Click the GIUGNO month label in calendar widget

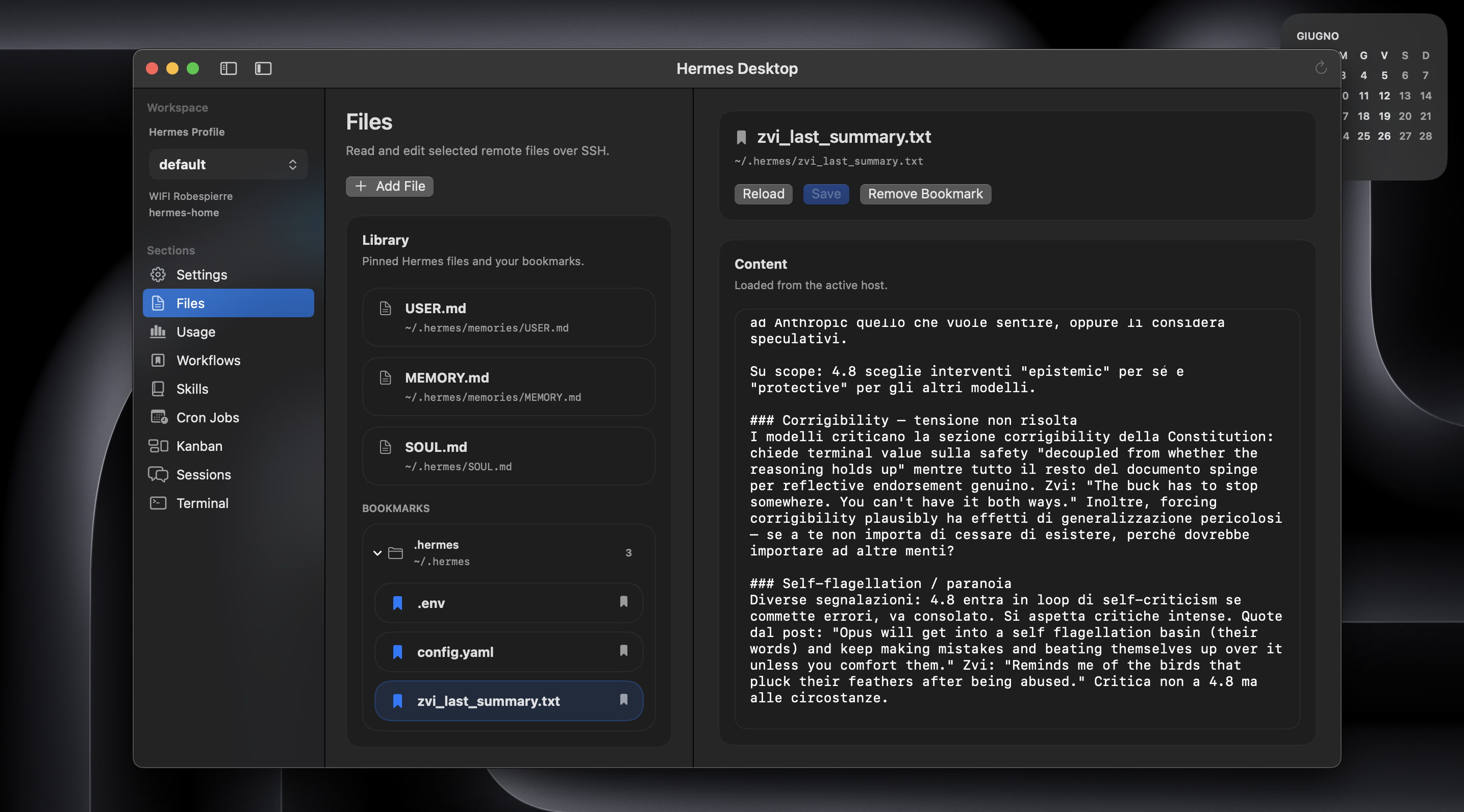click(1318, 36)
